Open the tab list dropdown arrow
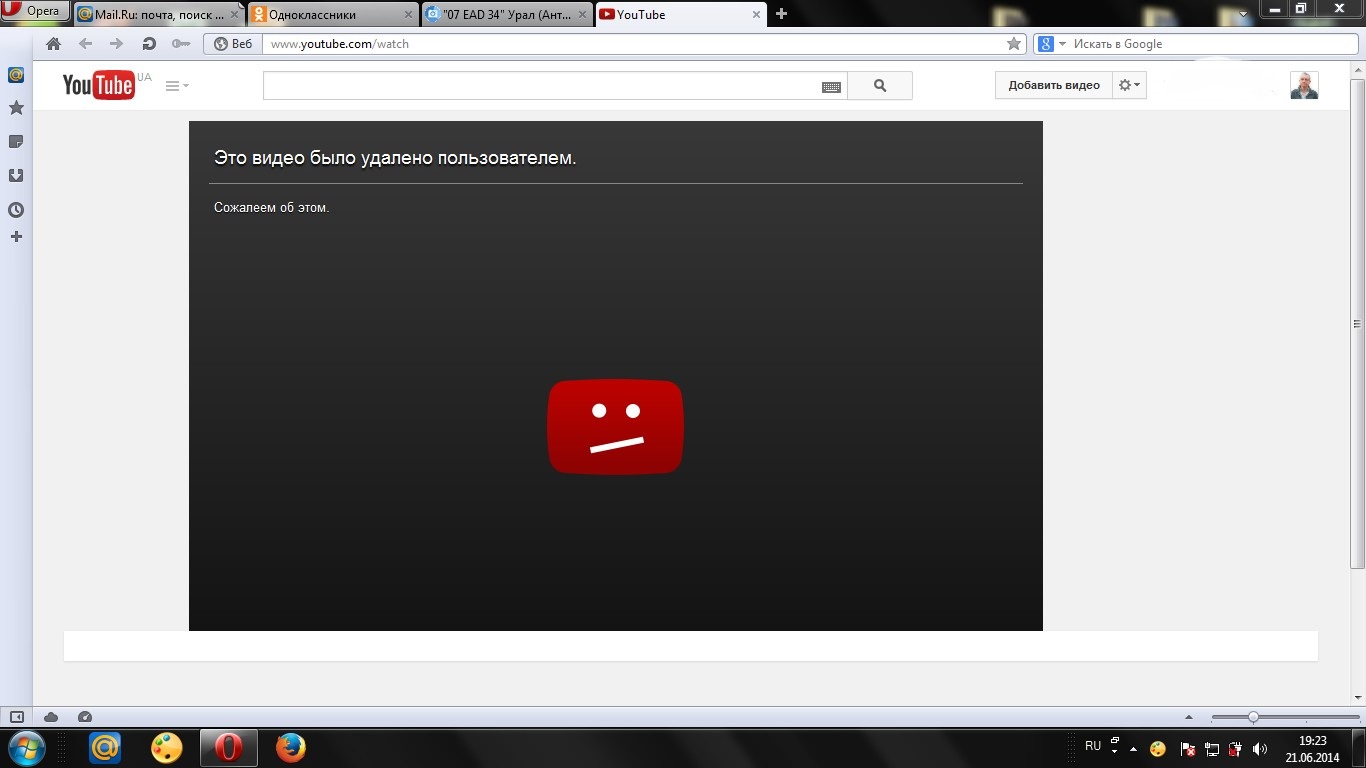The height and width of the screenshot is (768, 1366). pos(1244,15)
